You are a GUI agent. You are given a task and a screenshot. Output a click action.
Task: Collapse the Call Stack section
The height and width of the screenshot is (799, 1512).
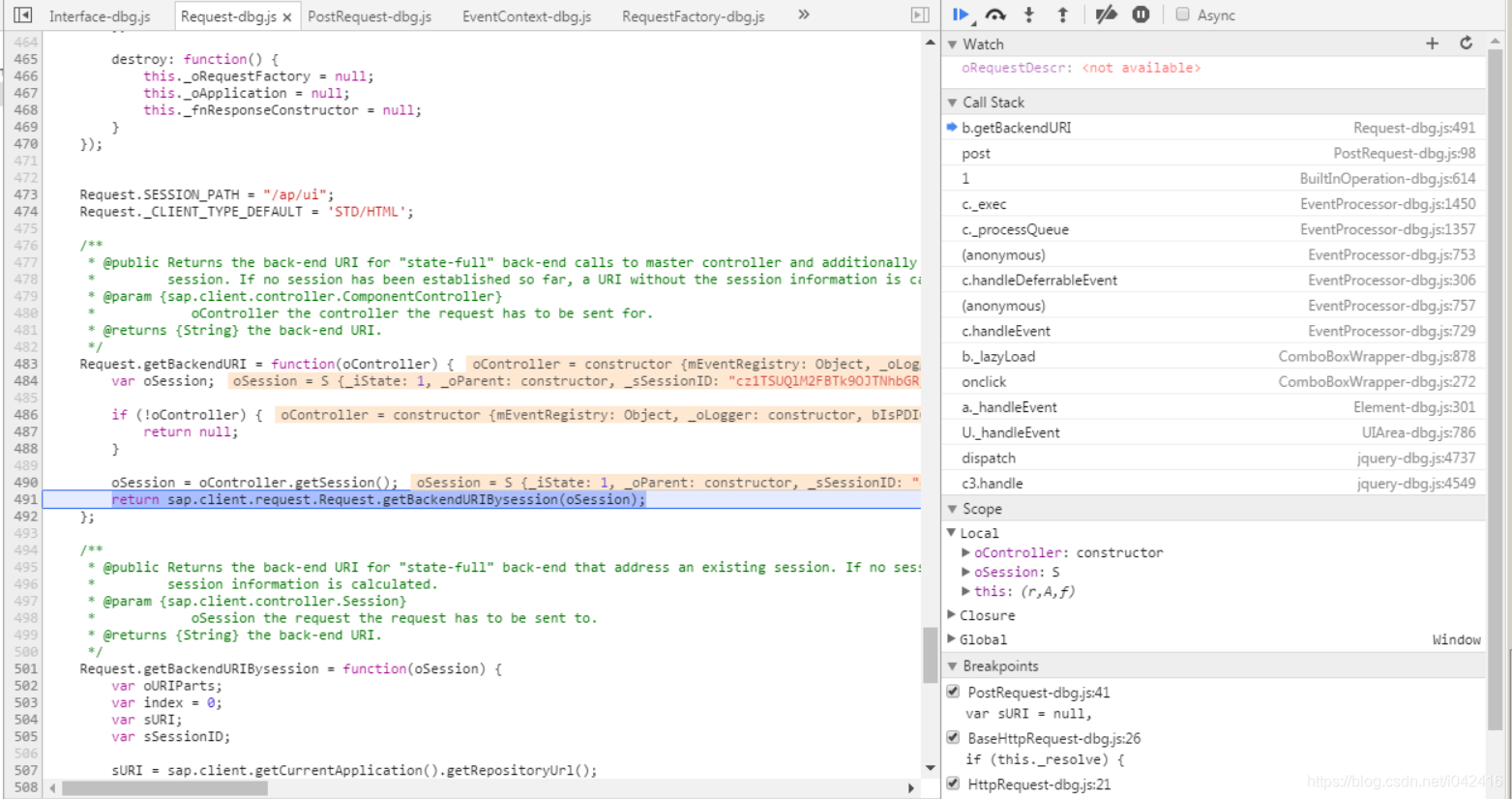953,103
